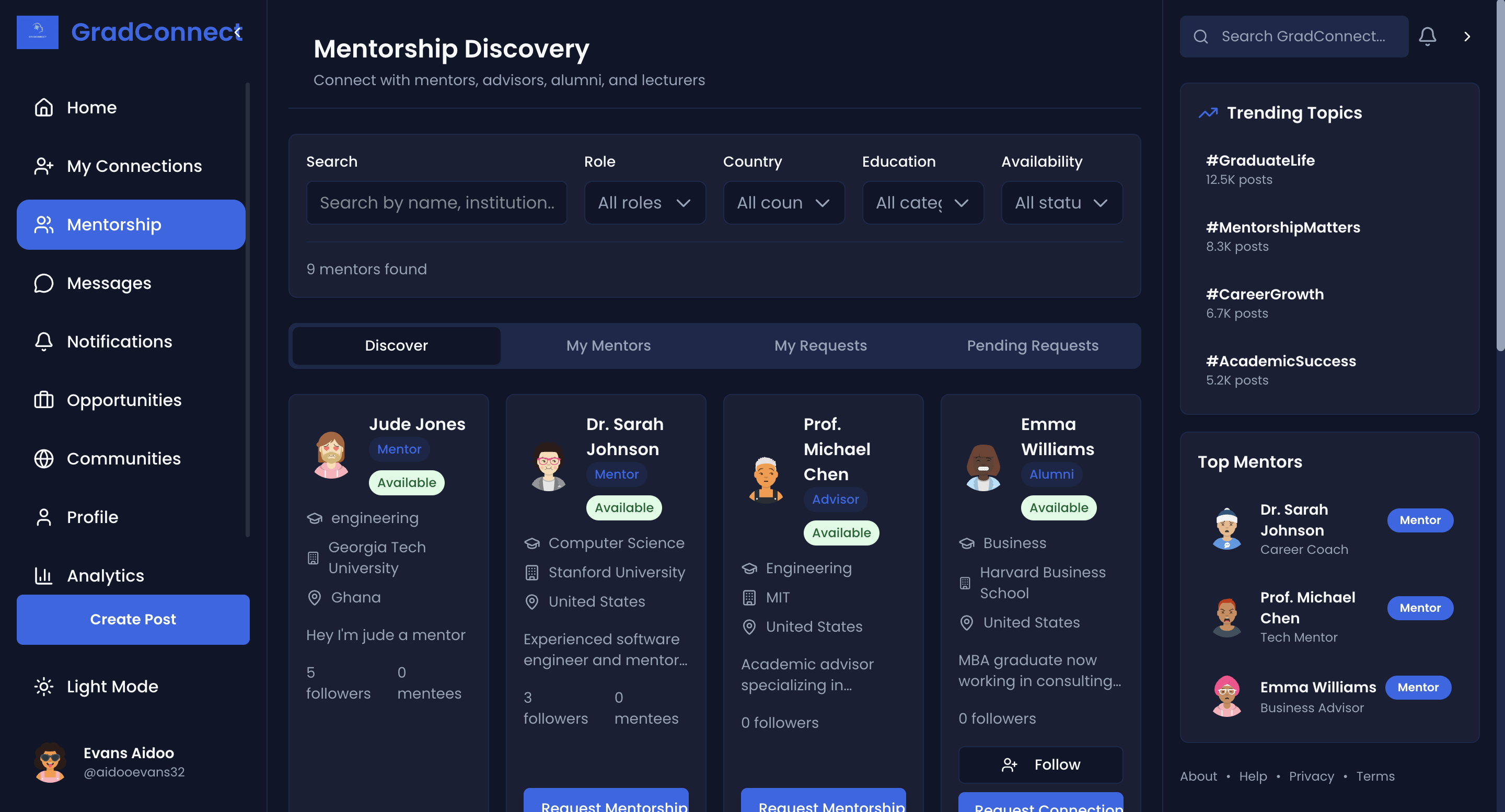Open the Availability status dropdown
Viewport: 1505px width, 812px height.
point(1061,203)
